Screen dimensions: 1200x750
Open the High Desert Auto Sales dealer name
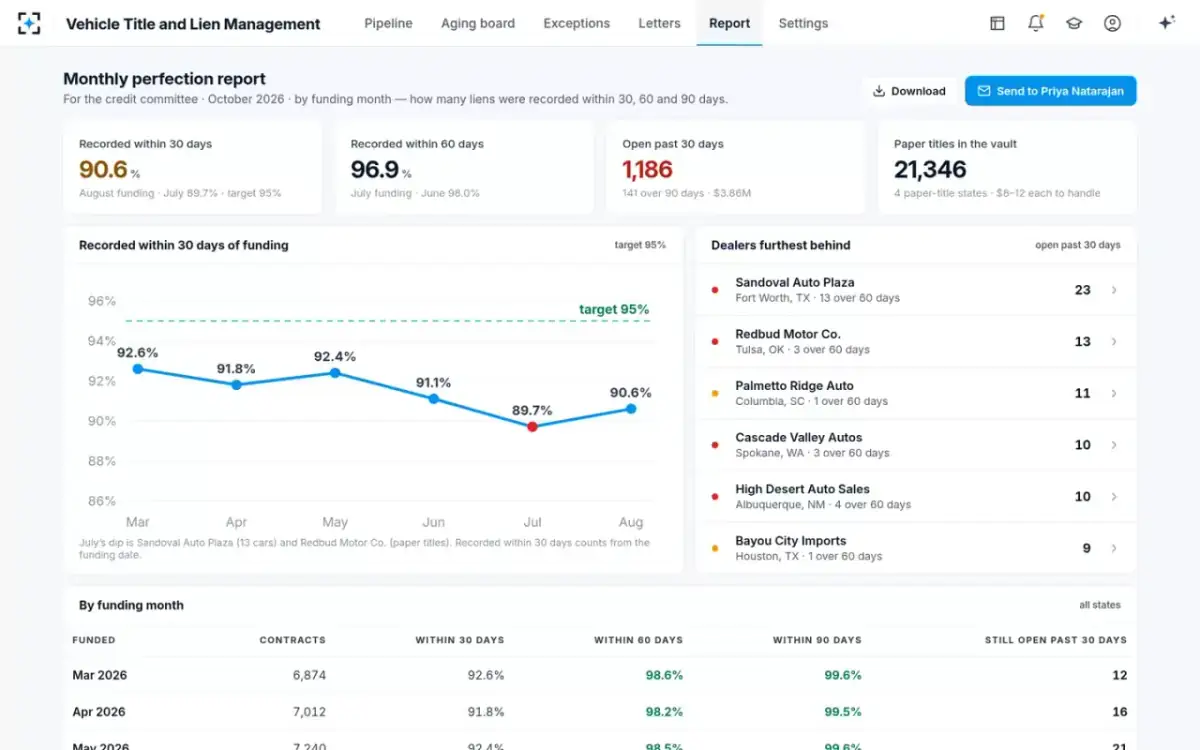(x=802, y=489)
